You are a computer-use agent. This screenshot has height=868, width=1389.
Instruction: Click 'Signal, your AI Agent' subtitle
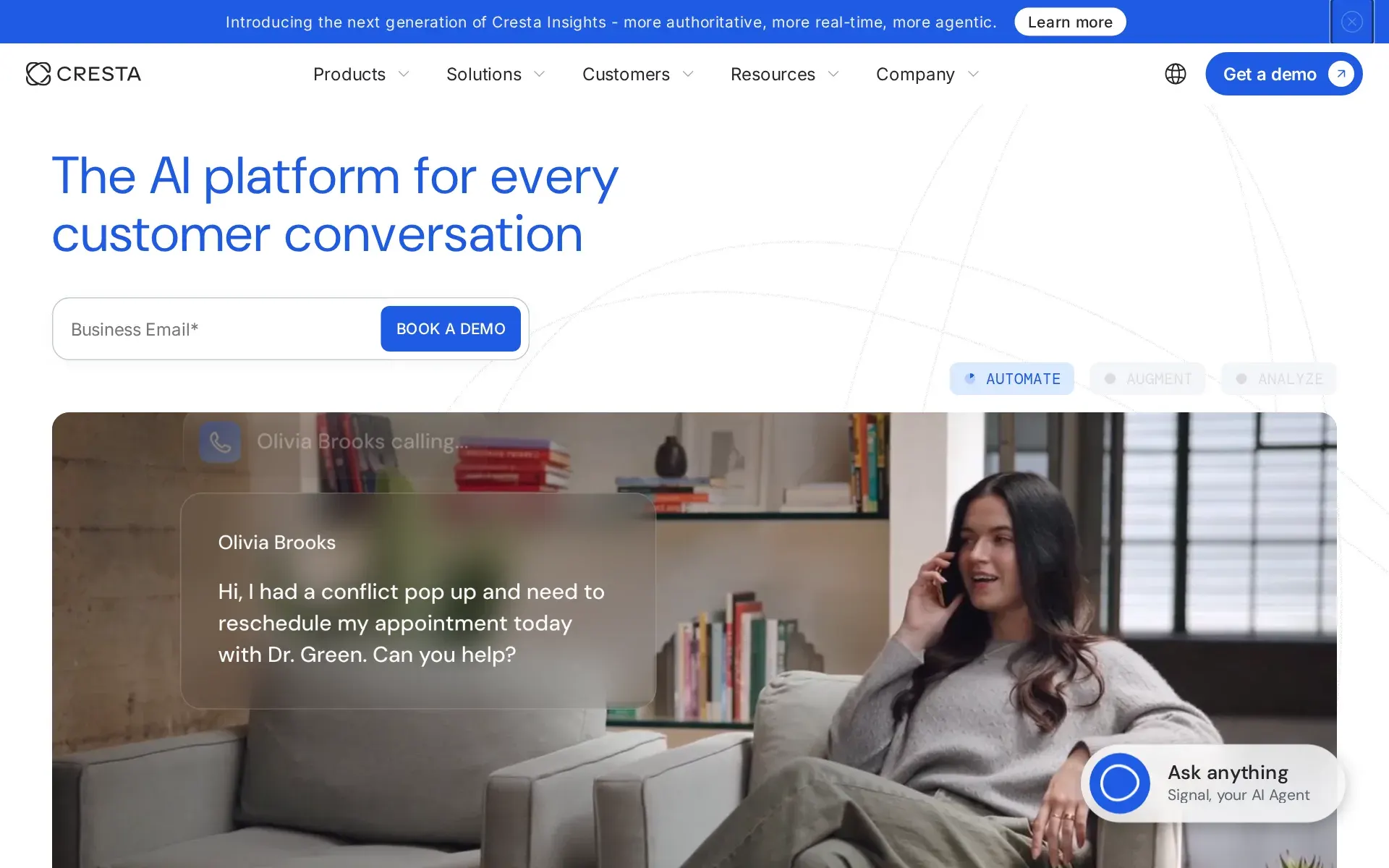1239,795
